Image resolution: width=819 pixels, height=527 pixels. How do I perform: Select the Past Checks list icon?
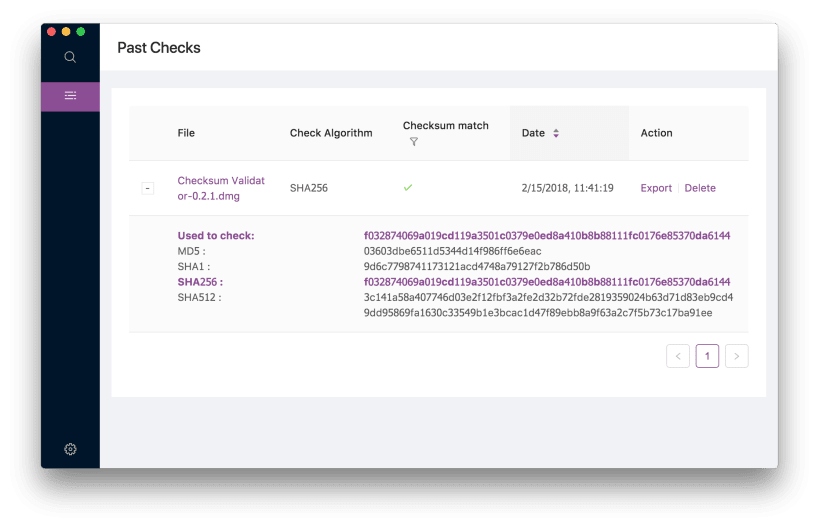pos(70,96)
